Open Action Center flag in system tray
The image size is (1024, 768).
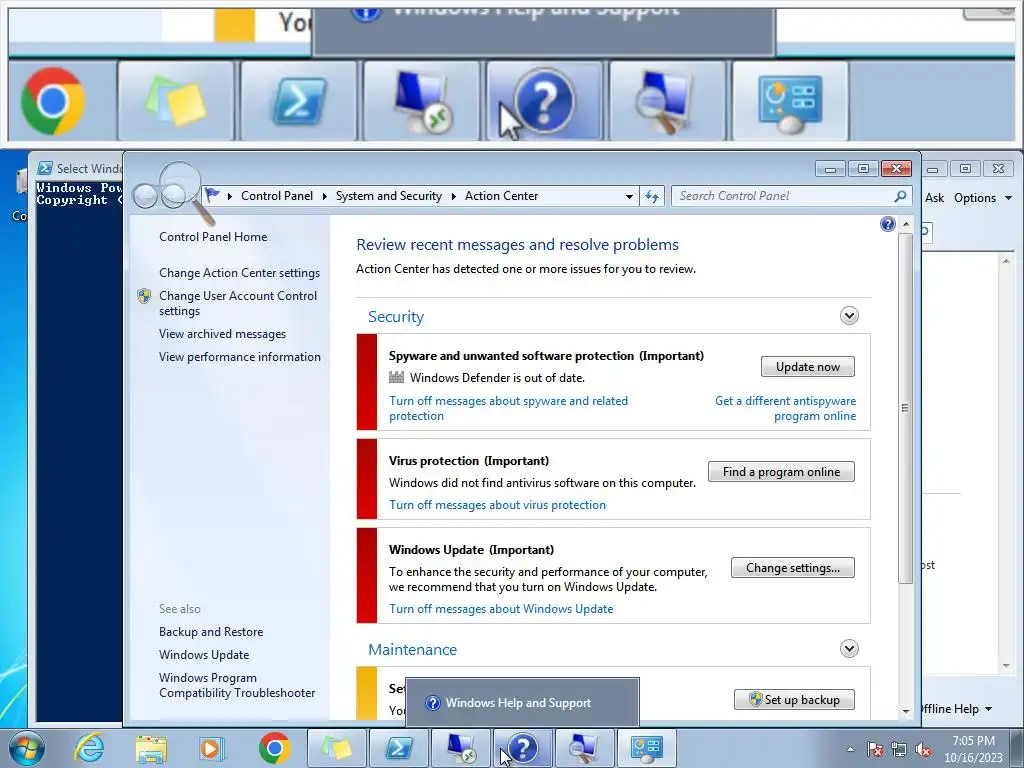tap(875, 750)
